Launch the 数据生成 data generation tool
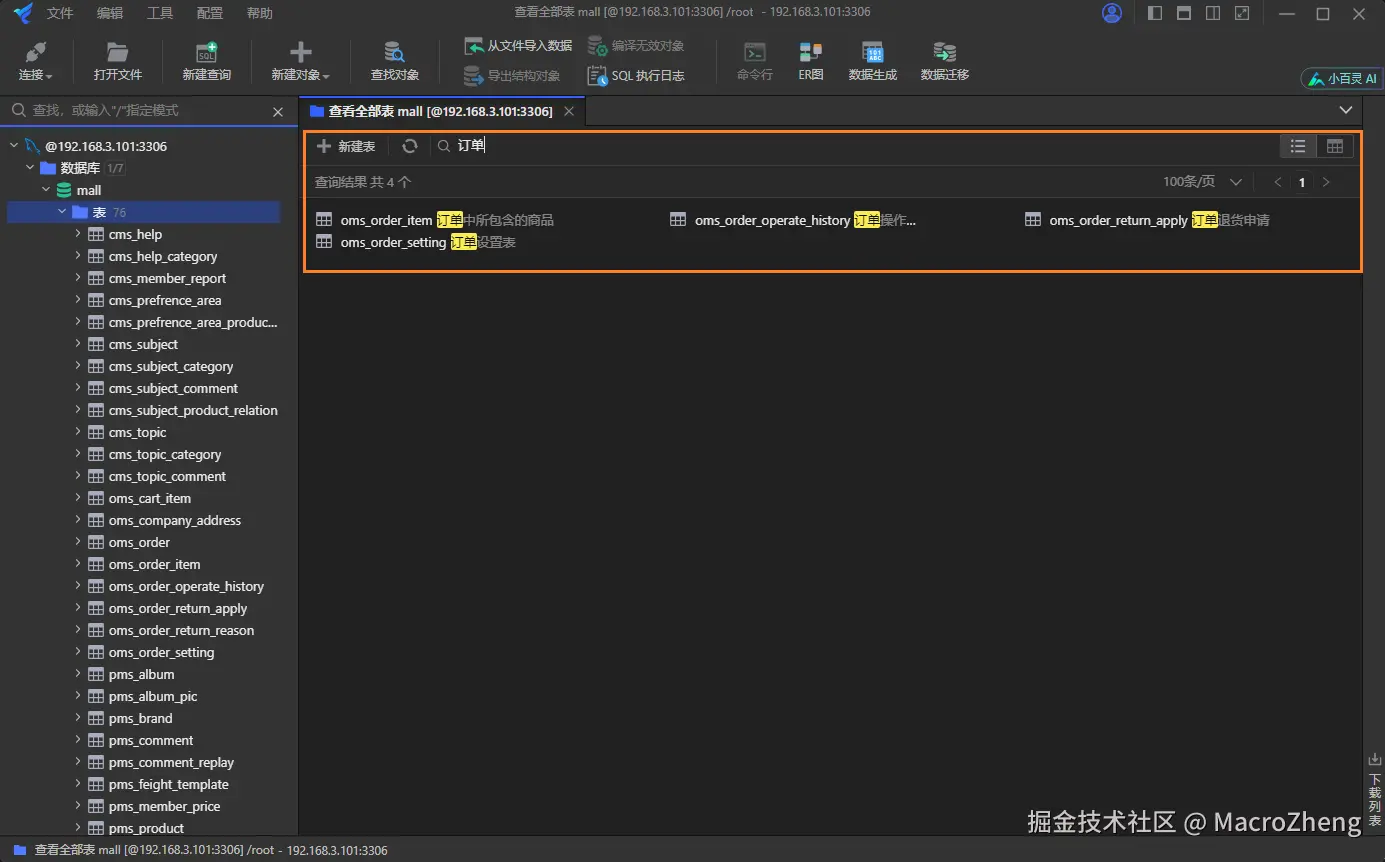Viewport: 1385px width, 862px height. [873, 61]
